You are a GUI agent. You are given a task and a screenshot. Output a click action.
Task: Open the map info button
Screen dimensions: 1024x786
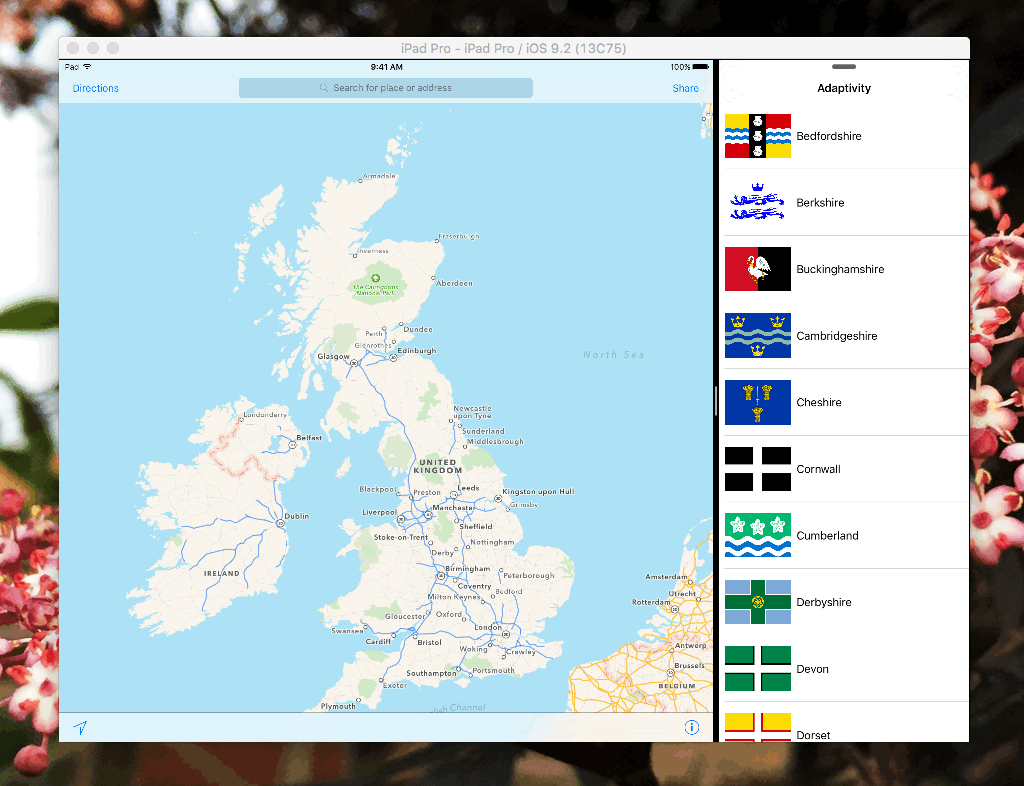692,727
